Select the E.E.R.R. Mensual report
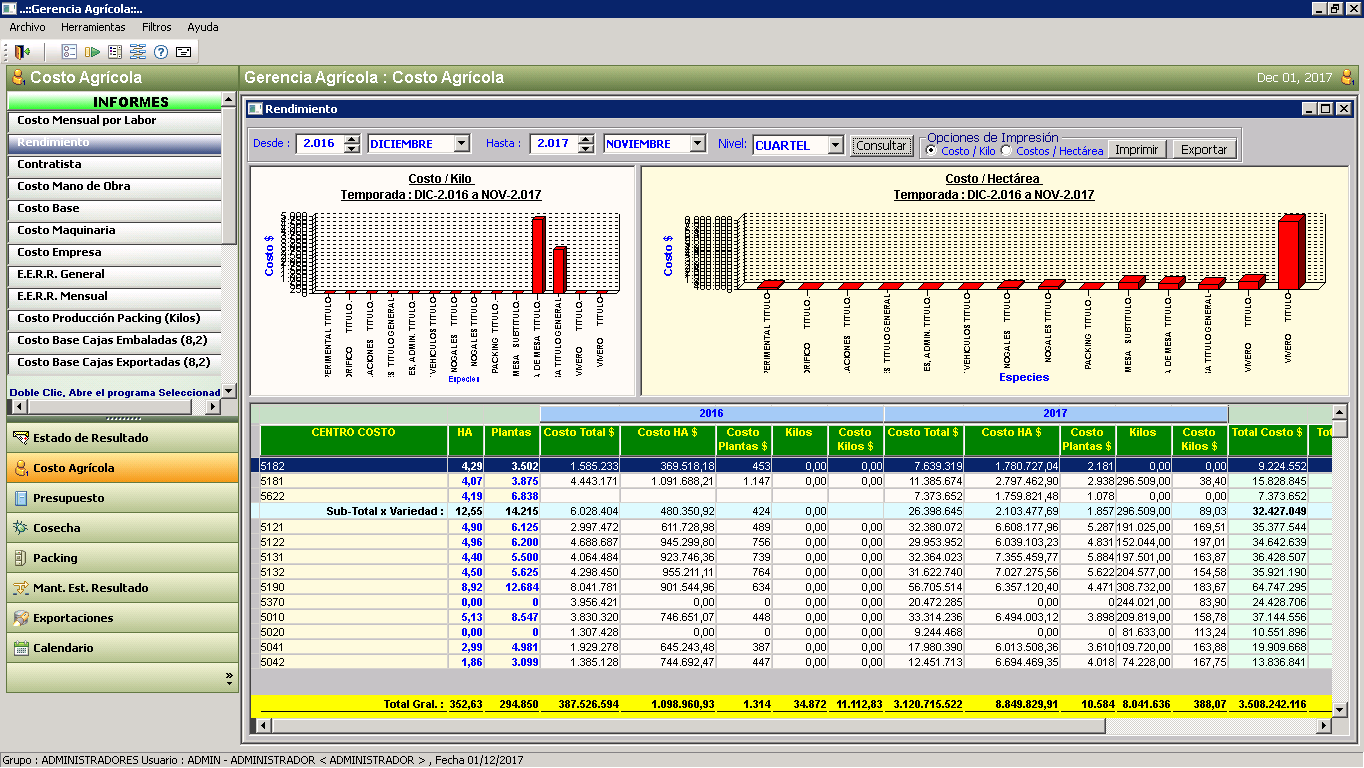 (x=114, y=297)
